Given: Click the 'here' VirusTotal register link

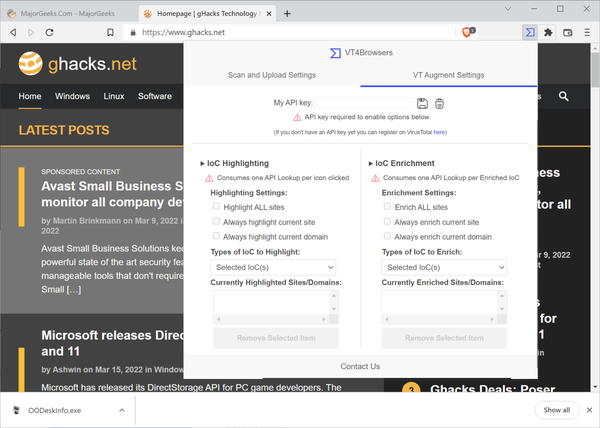Looking at the screenshot, I should click(439, 132).
